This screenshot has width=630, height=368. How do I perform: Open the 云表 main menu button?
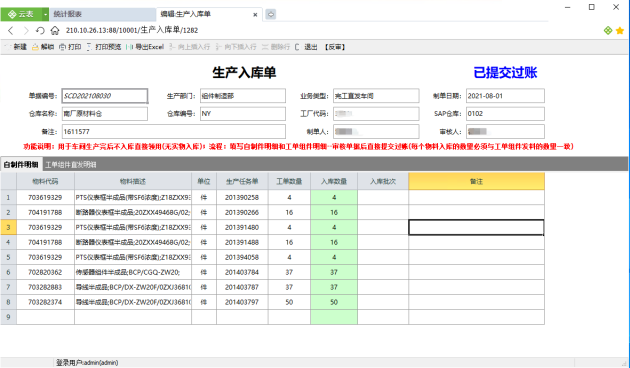[x=21, y=14]
